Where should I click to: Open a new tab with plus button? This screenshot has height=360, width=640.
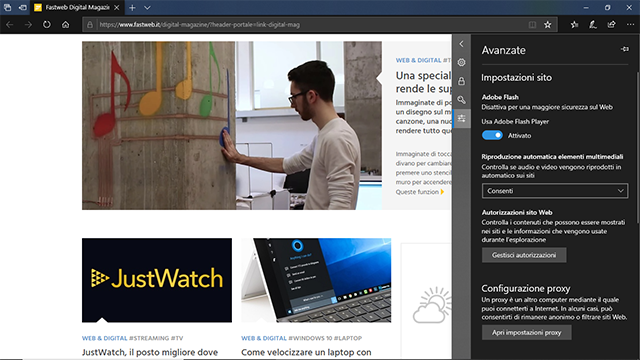(132, 8)
